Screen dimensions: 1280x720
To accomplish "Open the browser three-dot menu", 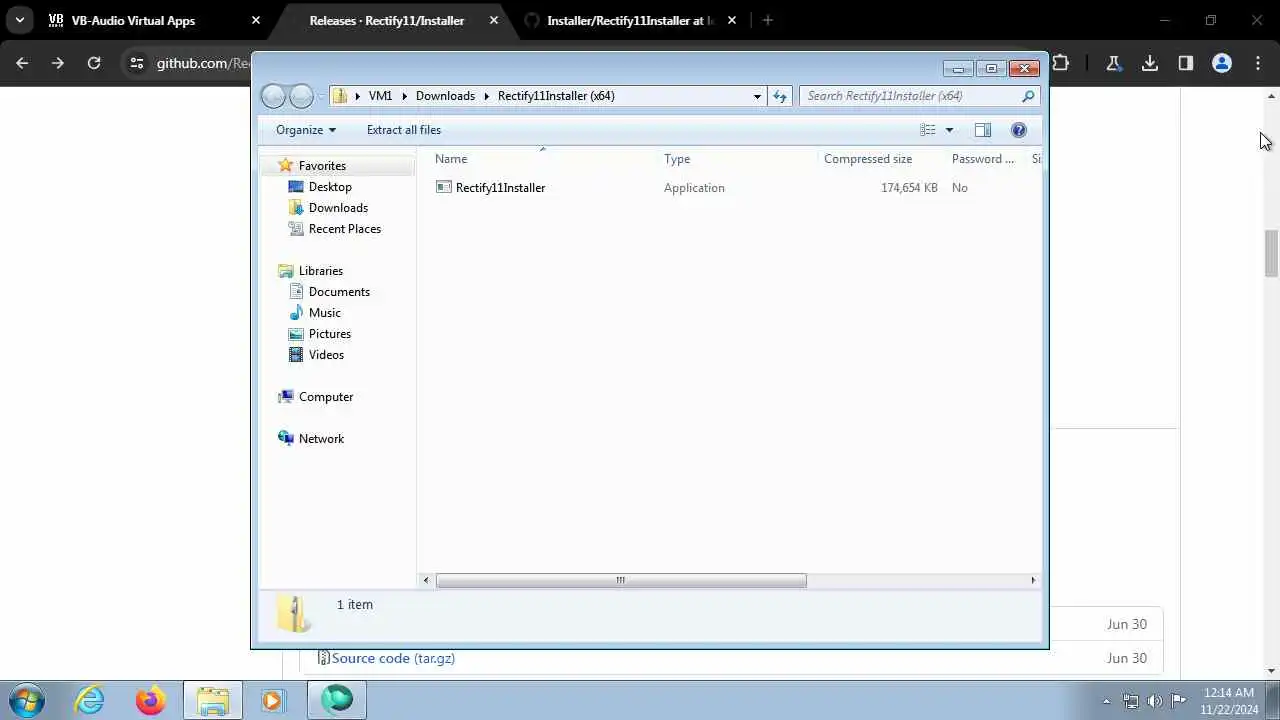I will (1258, 63).
